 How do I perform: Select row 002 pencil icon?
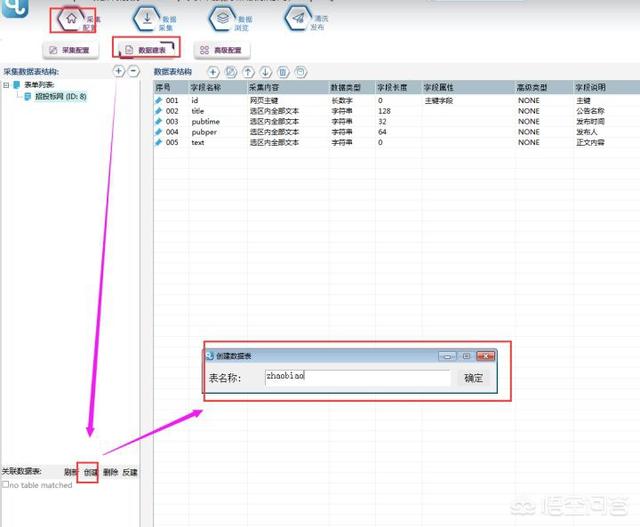(159, 111)
